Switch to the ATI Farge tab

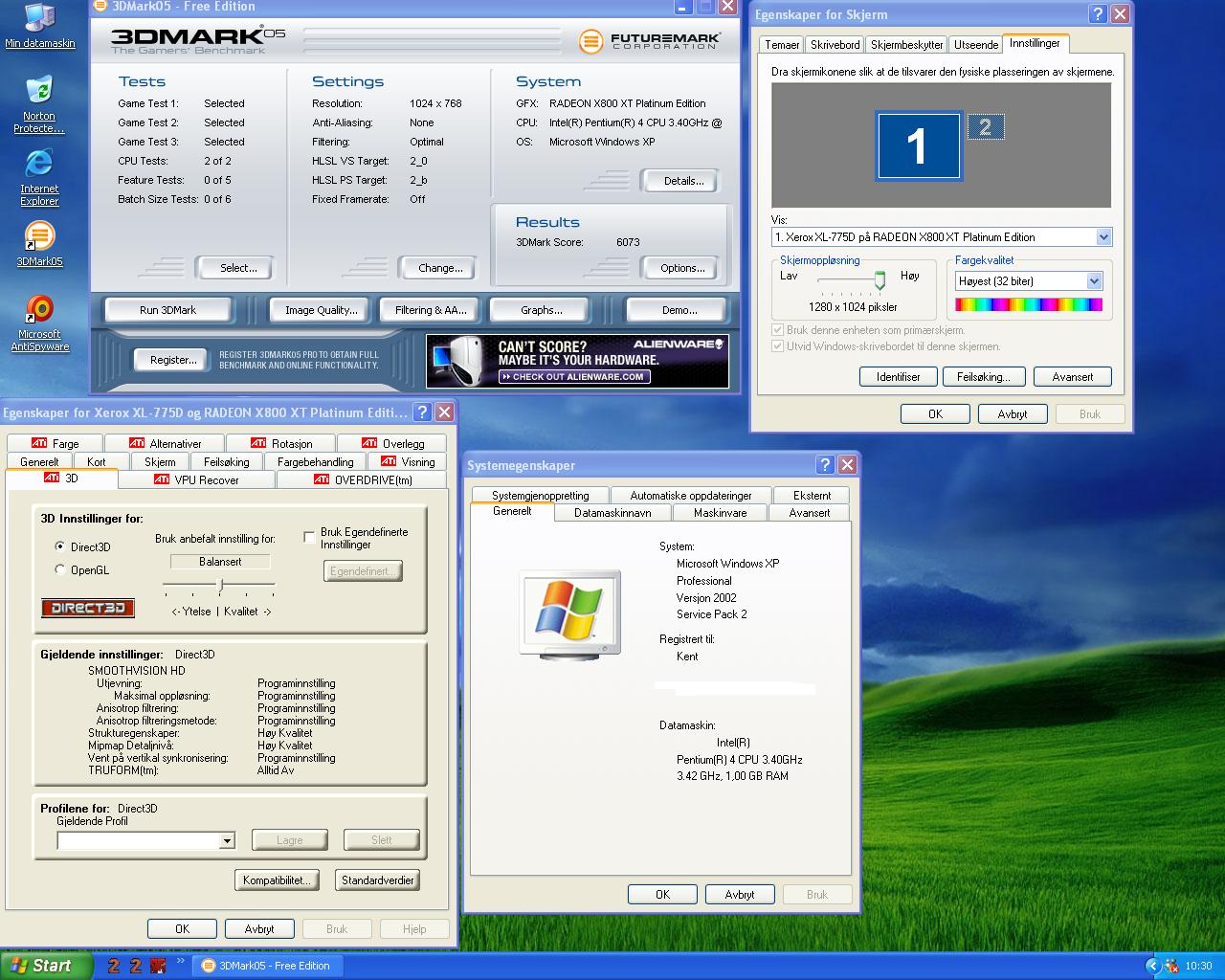tap(55, 443)
